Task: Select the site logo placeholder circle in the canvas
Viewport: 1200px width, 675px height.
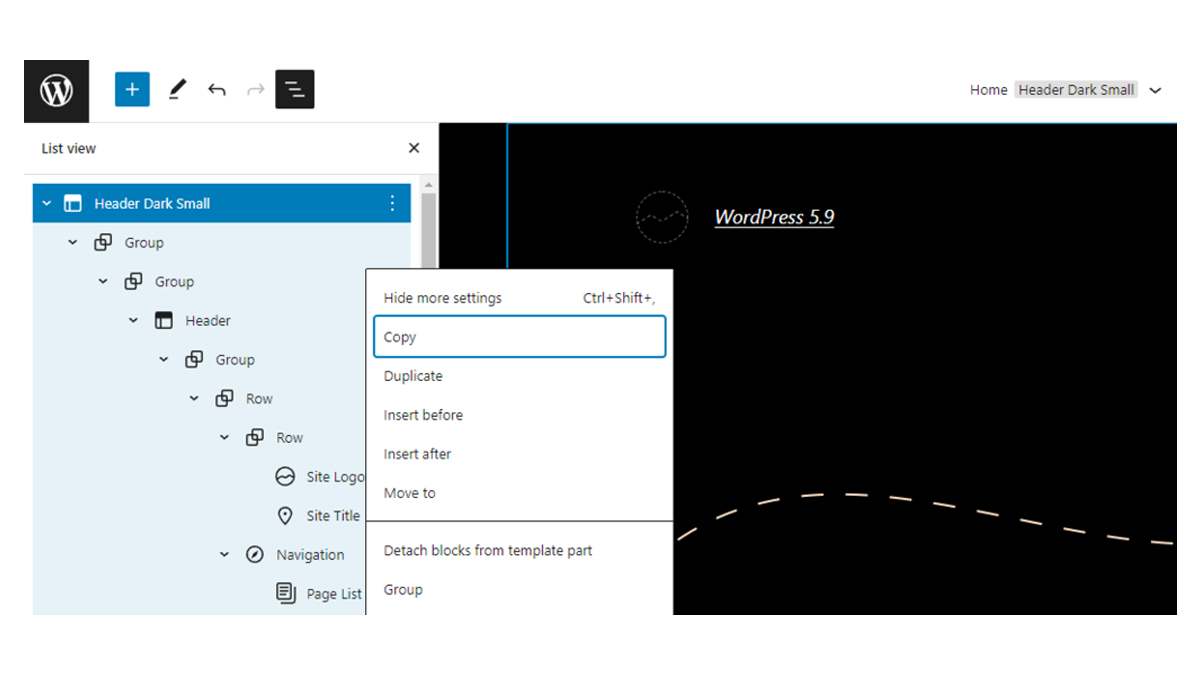Action: coord(662,217)
